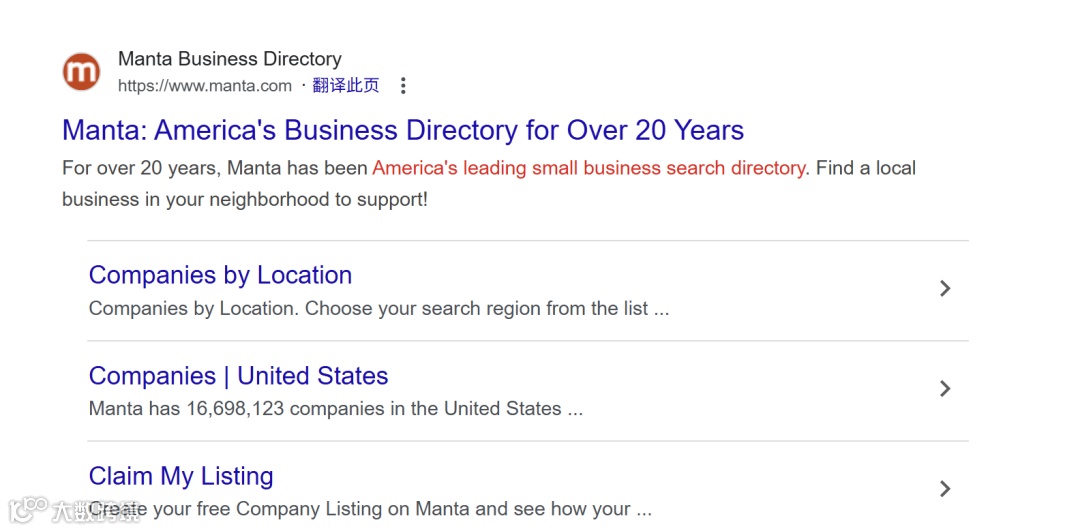Open the Claim My Listing sitelink

pos(181,476)
